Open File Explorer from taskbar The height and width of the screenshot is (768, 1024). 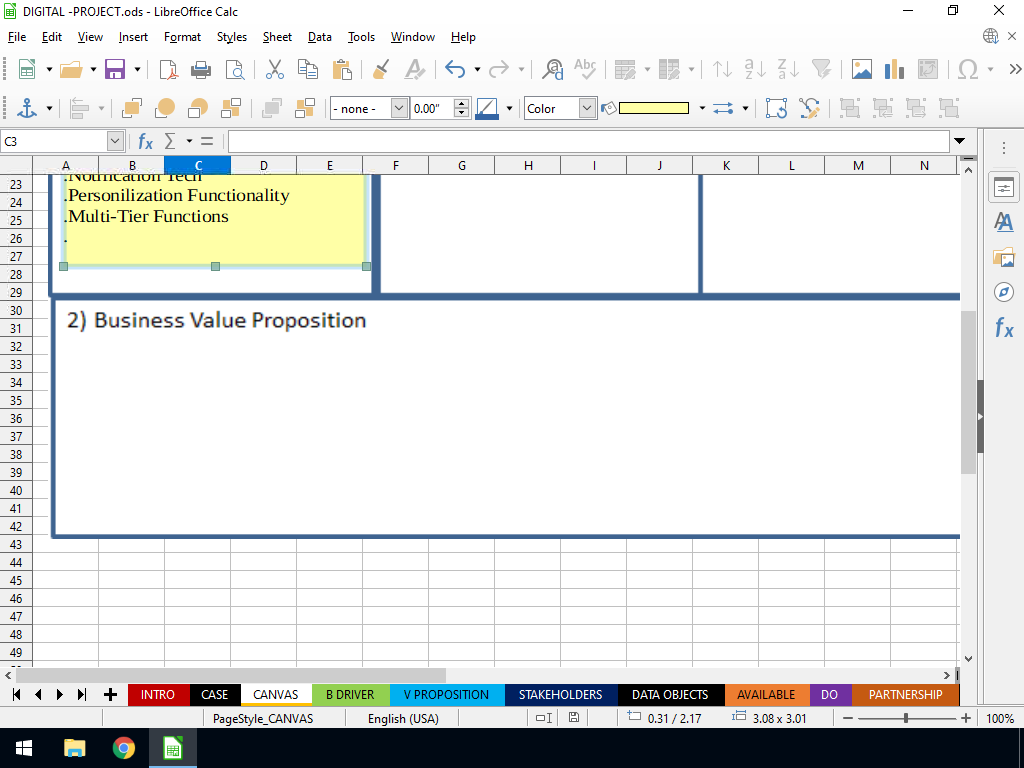click(x=74, y=748)
